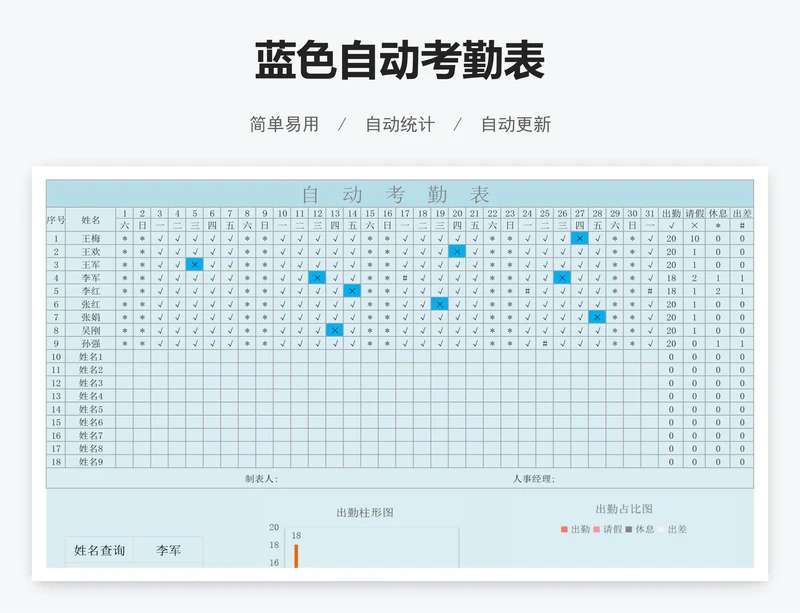Viewport: 800px width, 613px height.
Task: Click the 人事经理 signature field label
Action: coord(534,479)
